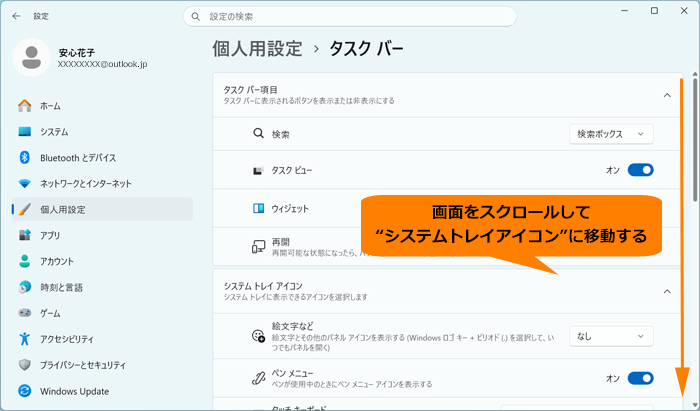The image size is (700, 411).
Task: Click the システム トレイ アイコン header text
Action: 263,286
